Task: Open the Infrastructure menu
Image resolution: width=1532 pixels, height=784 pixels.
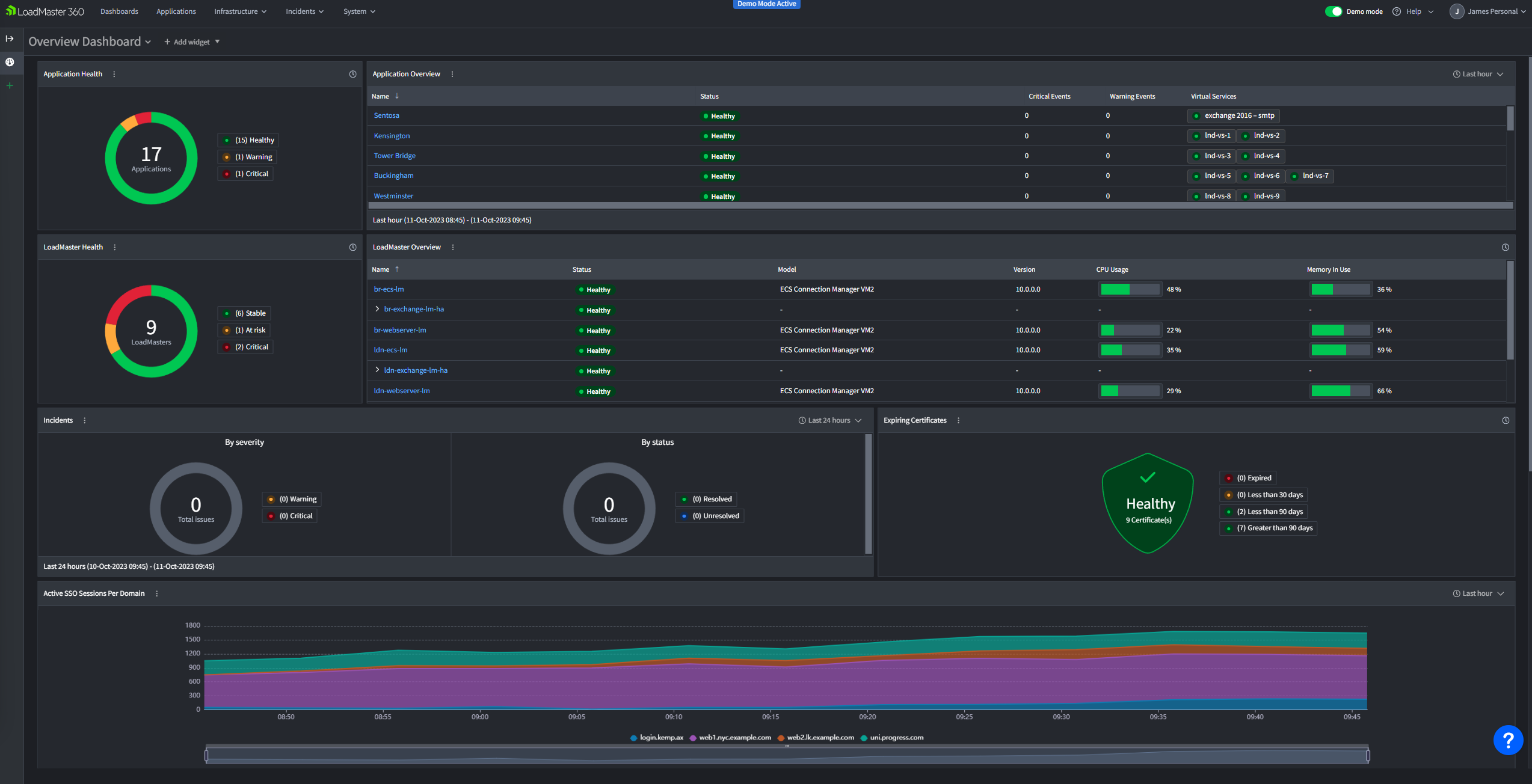Action: [x=240, y=11]
